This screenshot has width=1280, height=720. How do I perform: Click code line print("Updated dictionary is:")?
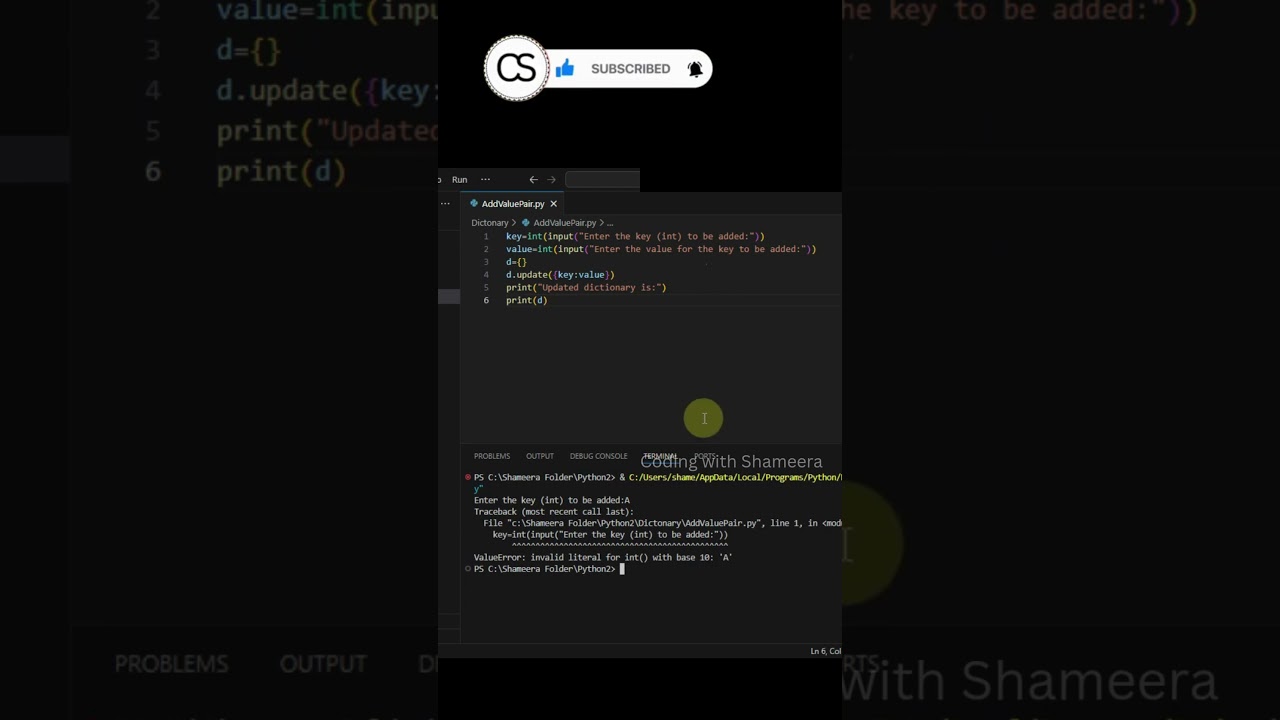point(586,288)
